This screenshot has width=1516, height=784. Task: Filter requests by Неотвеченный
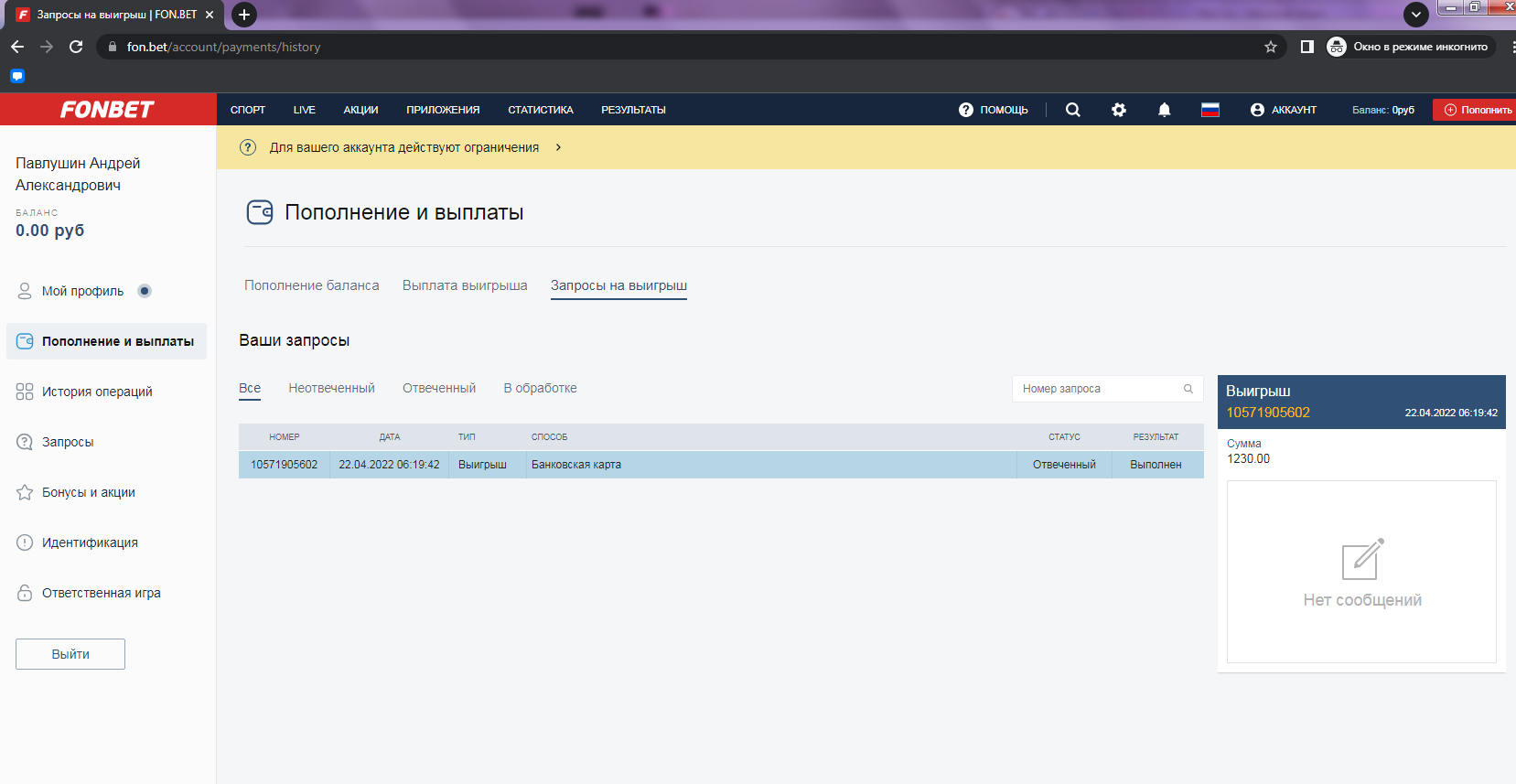tap(331, 388)
